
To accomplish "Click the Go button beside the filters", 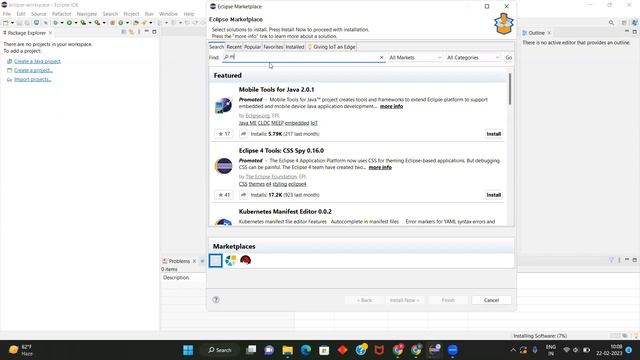I will [509, 58].
